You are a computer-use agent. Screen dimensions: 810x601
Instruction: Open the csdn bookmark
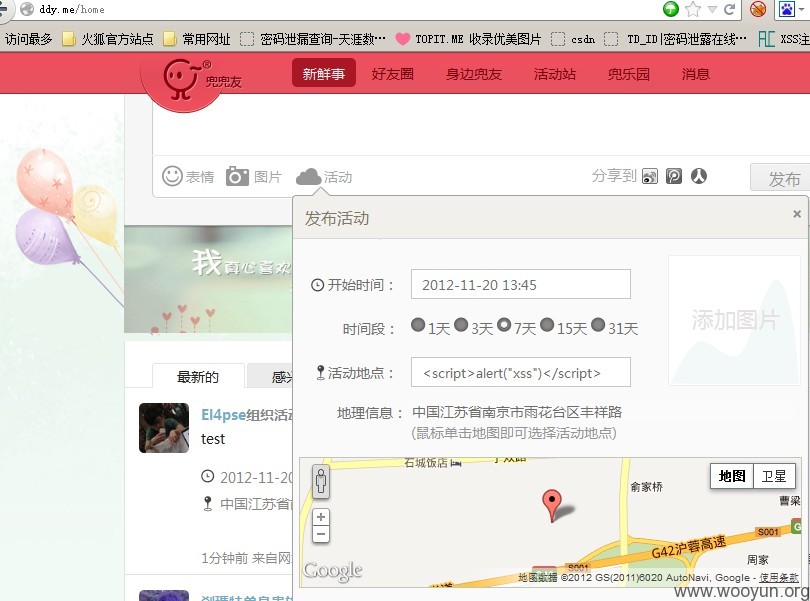click(x=573, y=39)
